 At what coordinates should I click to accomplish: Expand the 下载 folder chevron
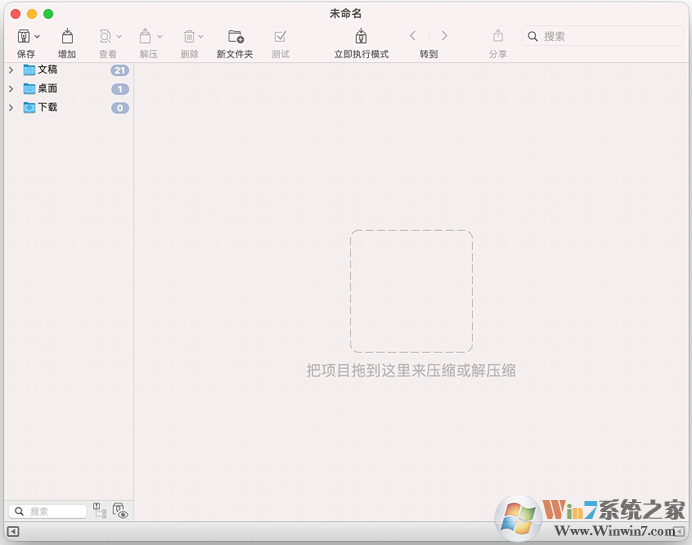[11, 108]
